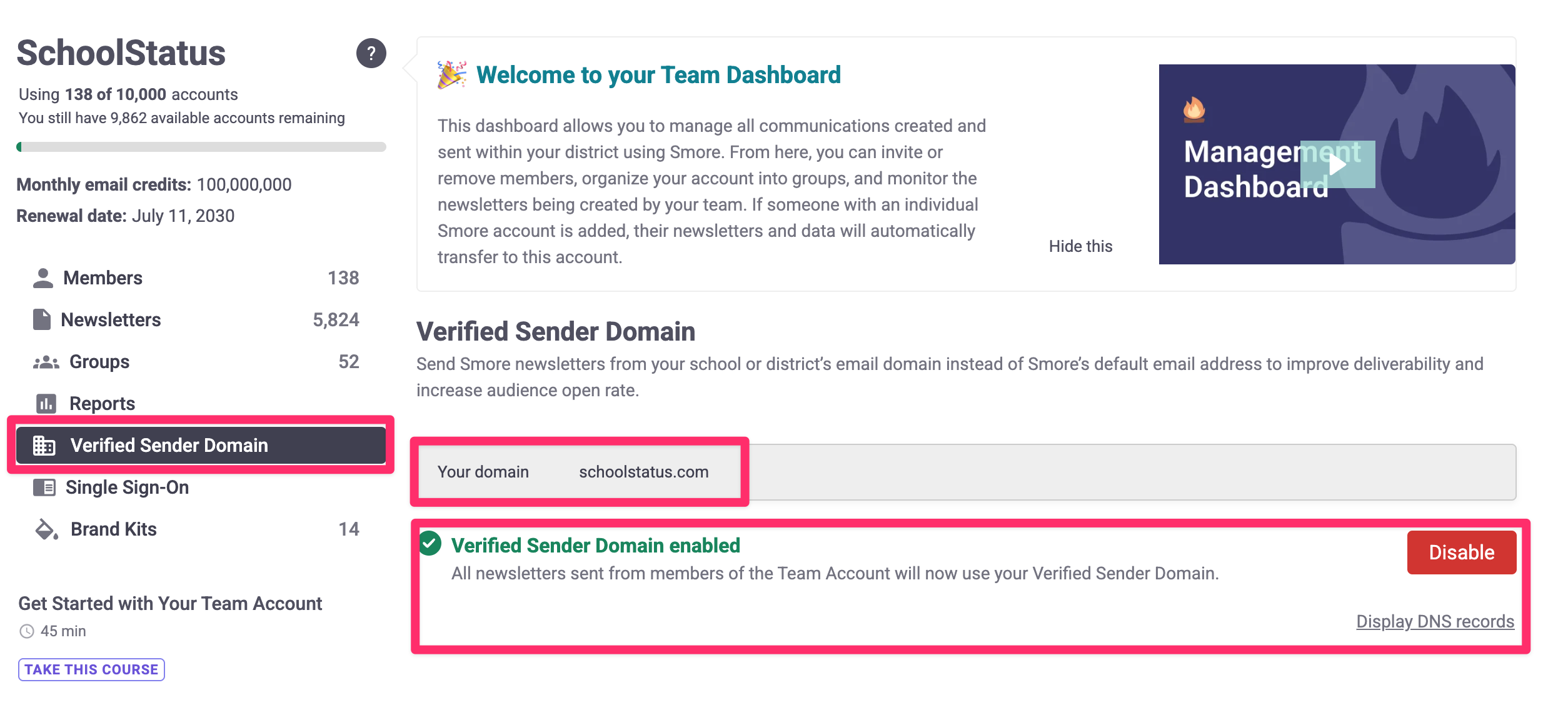Click the Groups people icon

coord(46,362)
